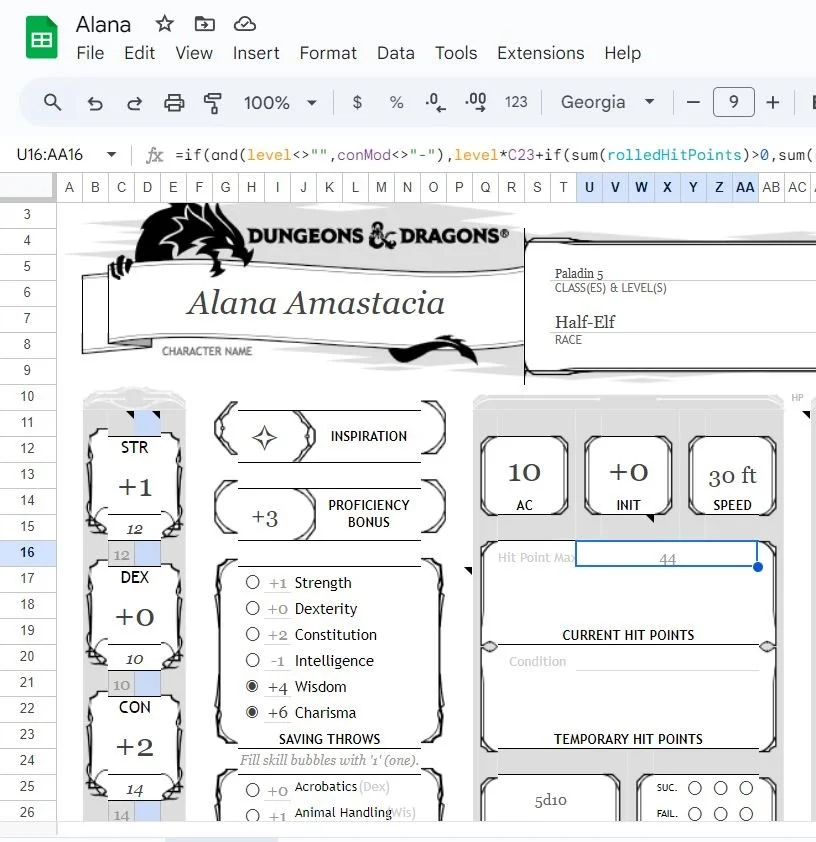Move document with folder icon

pyautogui.click(x=205, y=24)
